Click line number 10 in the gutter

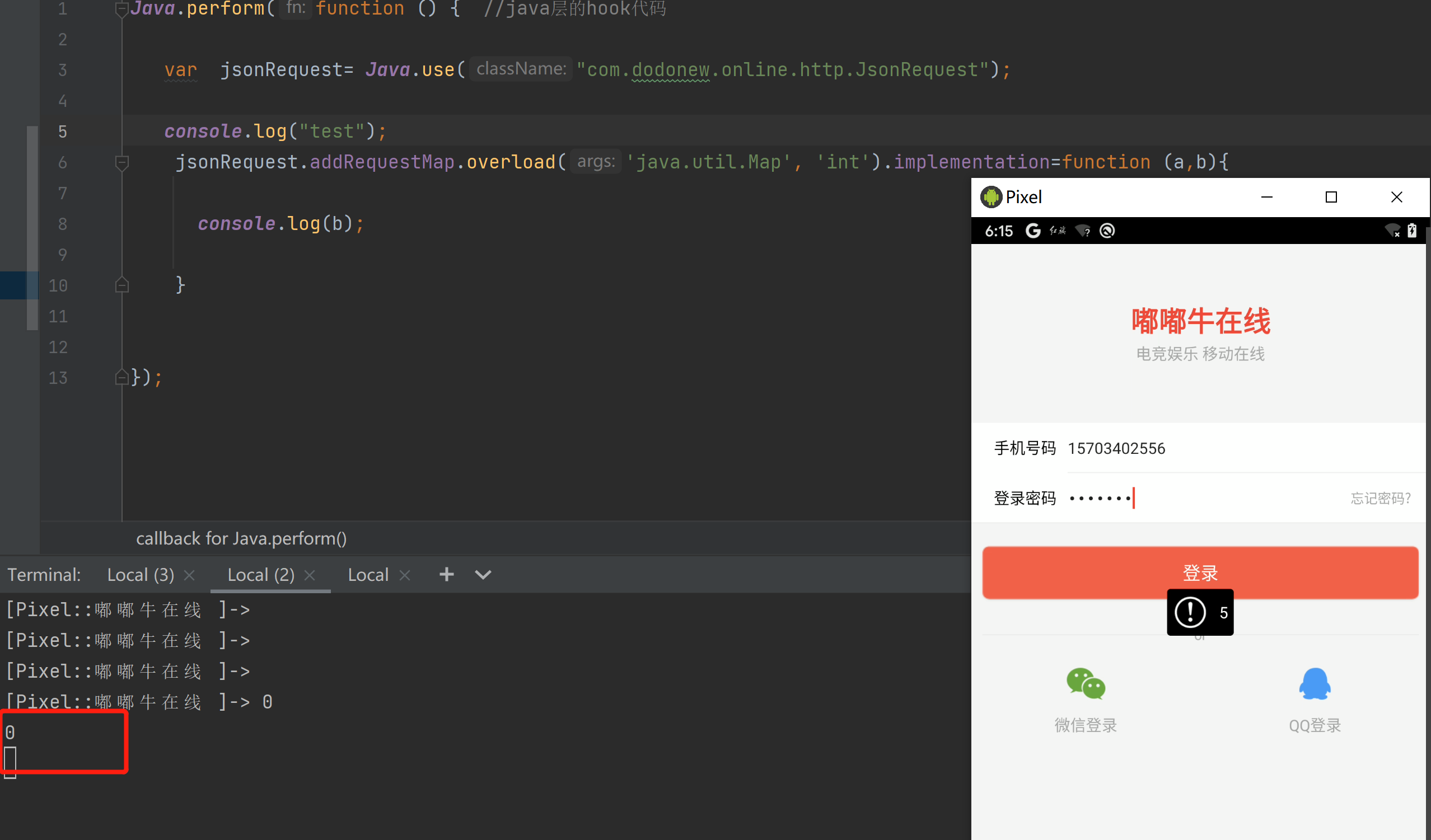[x=58, y=285]
